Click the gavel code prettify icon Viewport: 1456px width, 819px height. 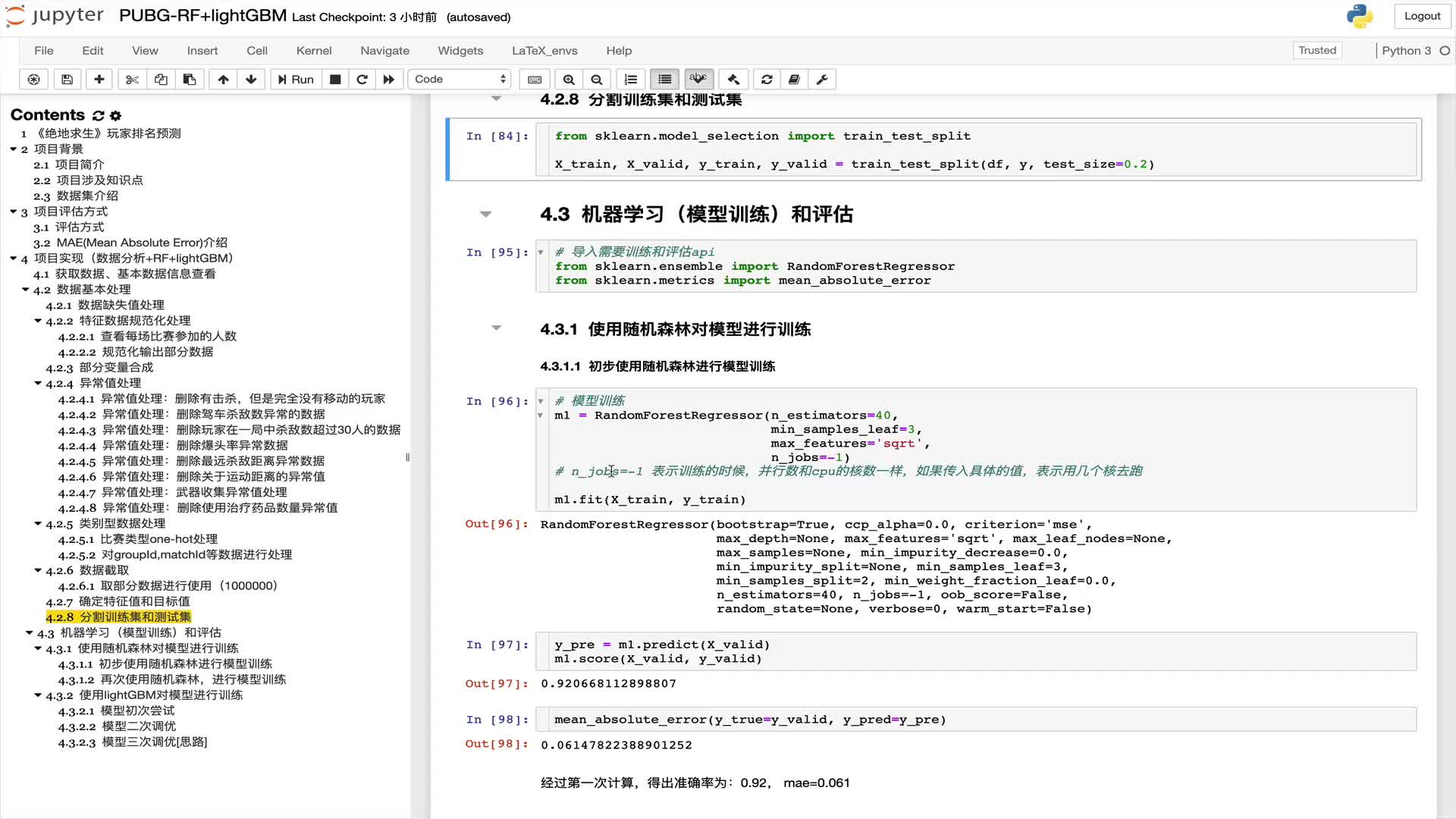coord(733,79)
